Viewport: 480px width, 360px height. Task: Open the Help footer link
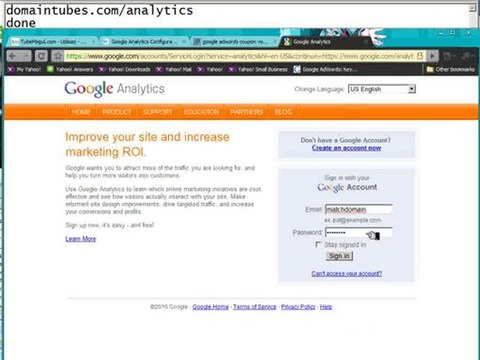[326, 307]
